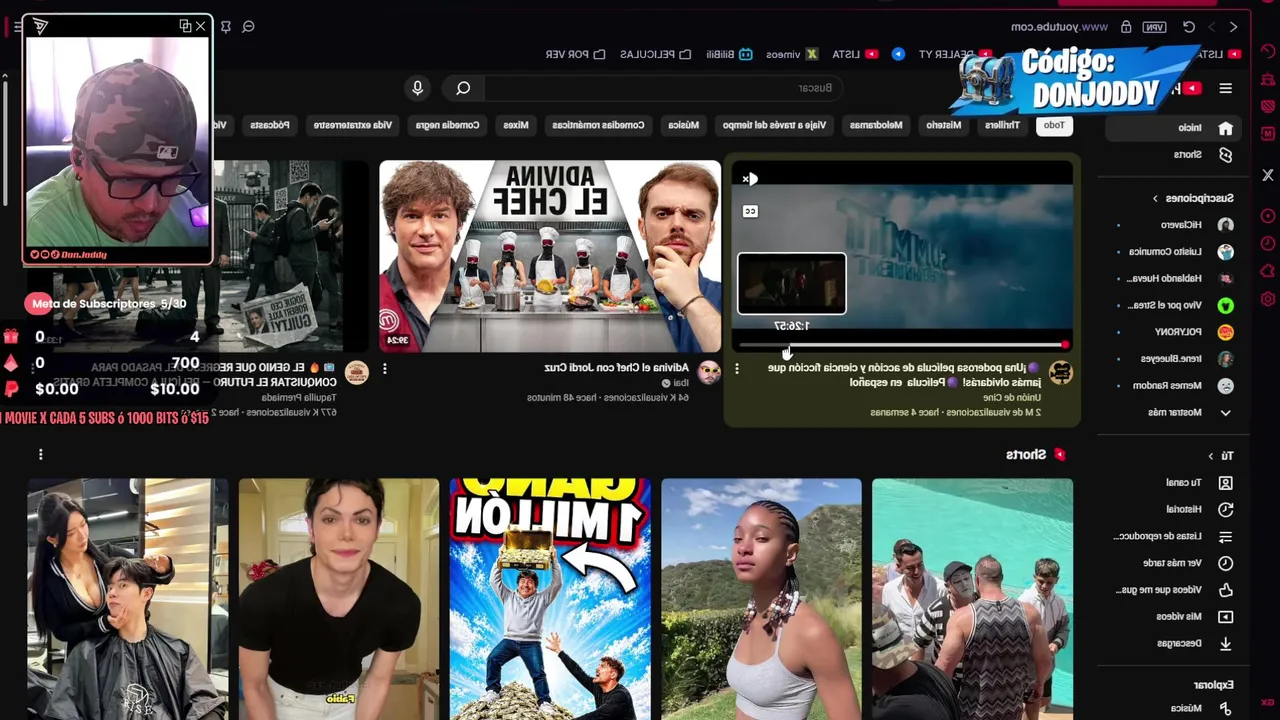
Task: Open the PELICULAS bookmark folder
Action: coord(656,54)
